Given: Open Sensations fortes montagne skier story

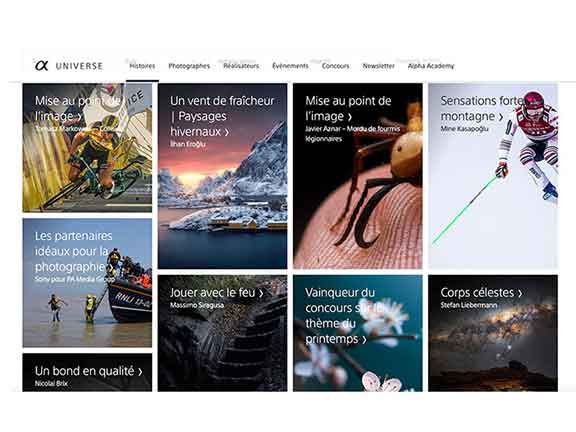Looking at the screenshot, I should coord(493,176).
